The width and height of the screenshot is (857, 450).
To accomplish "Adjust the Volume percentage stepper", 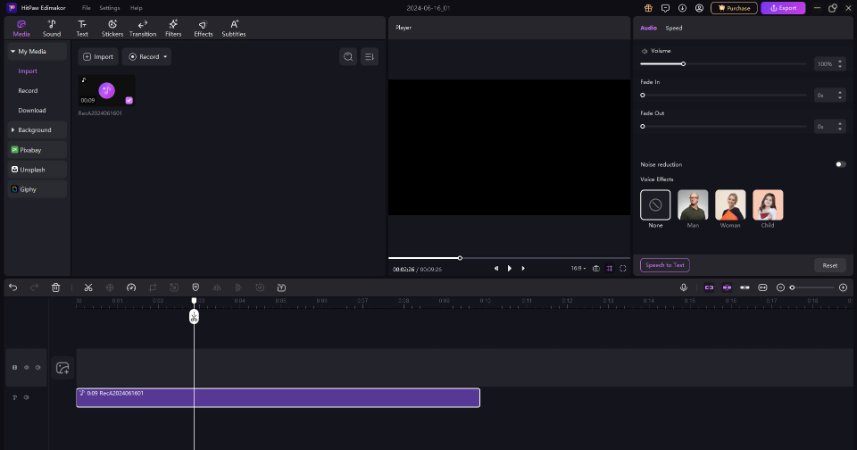I will click(840, 64).
